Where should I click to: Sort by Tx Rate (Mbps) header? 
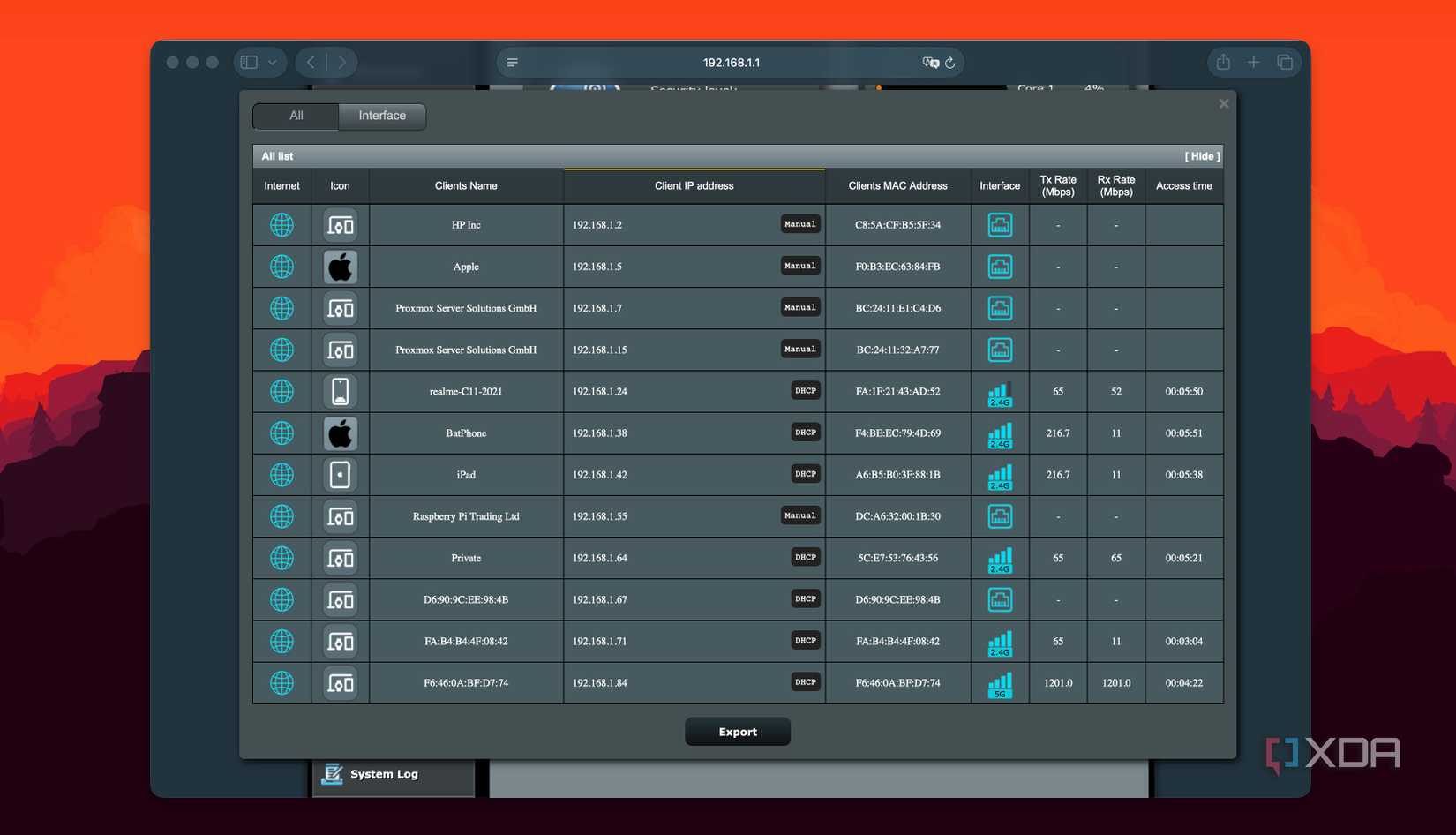coord(1058,186)
